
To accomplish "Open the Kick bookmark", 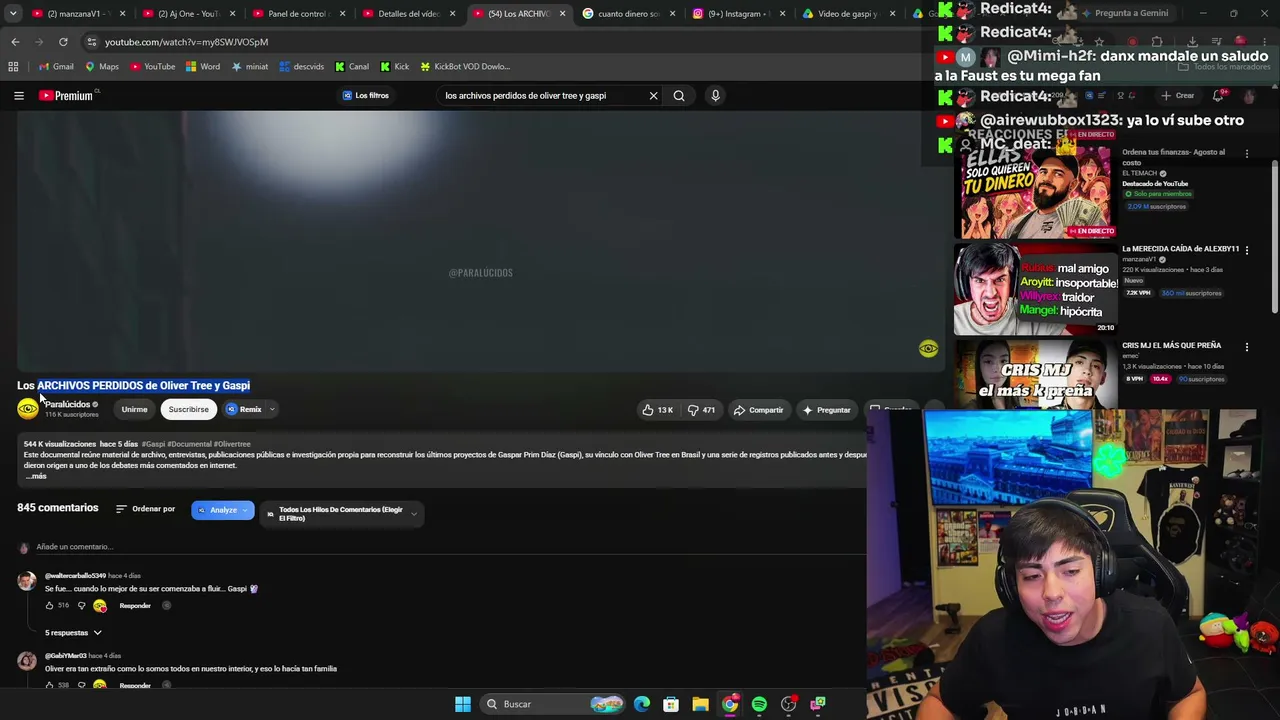I will click(394, 67).
